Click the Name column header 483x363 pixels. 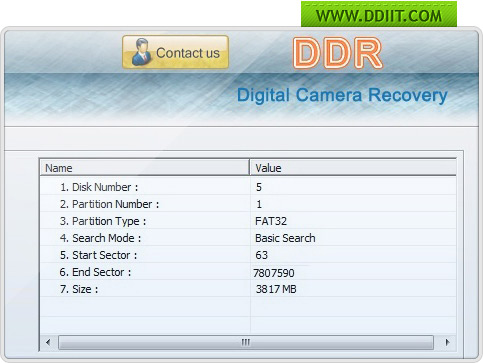coord(144,168)
